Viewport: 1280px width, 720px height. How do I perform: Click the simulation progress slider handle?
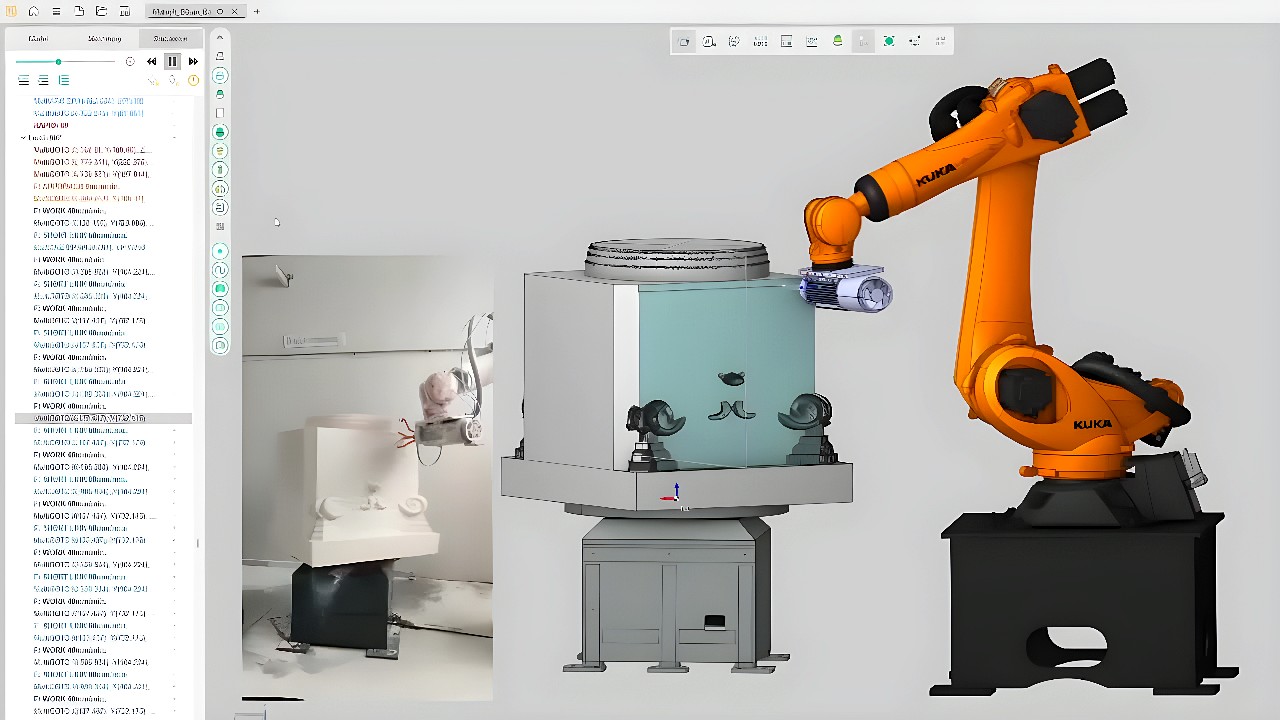(58, 62)
